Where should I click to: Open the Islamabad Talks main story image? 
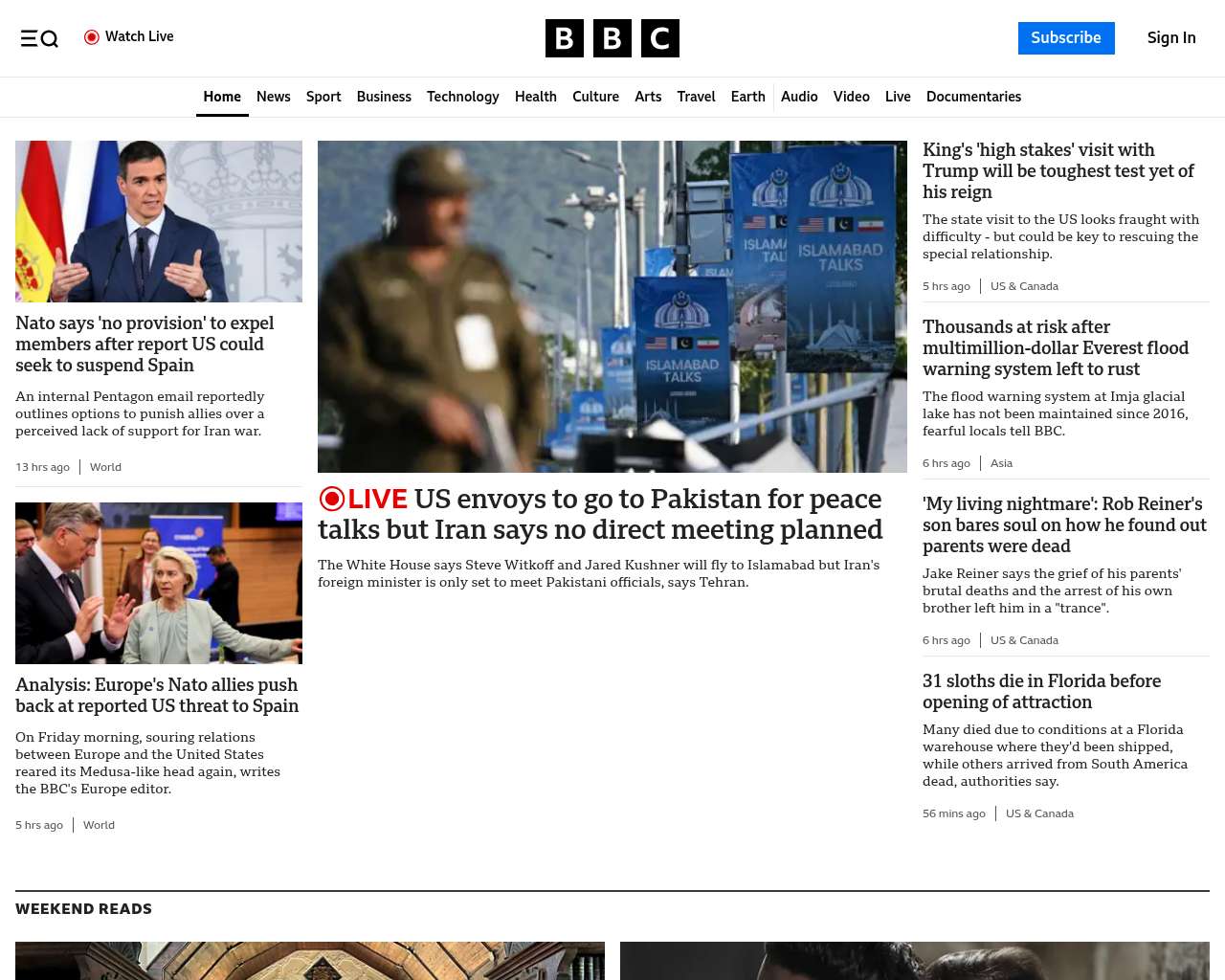tap(612, 306)
